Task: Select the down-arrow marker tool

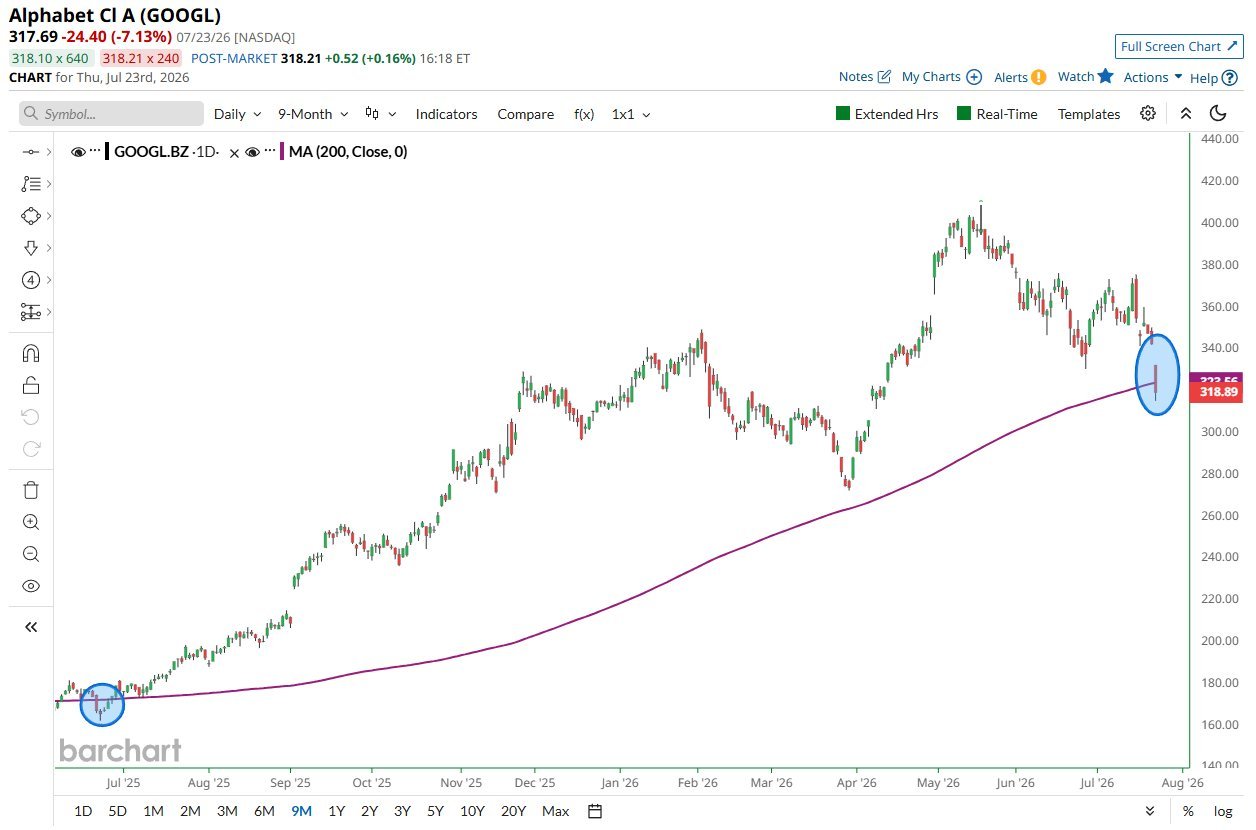Action: (x=31, y=248)
